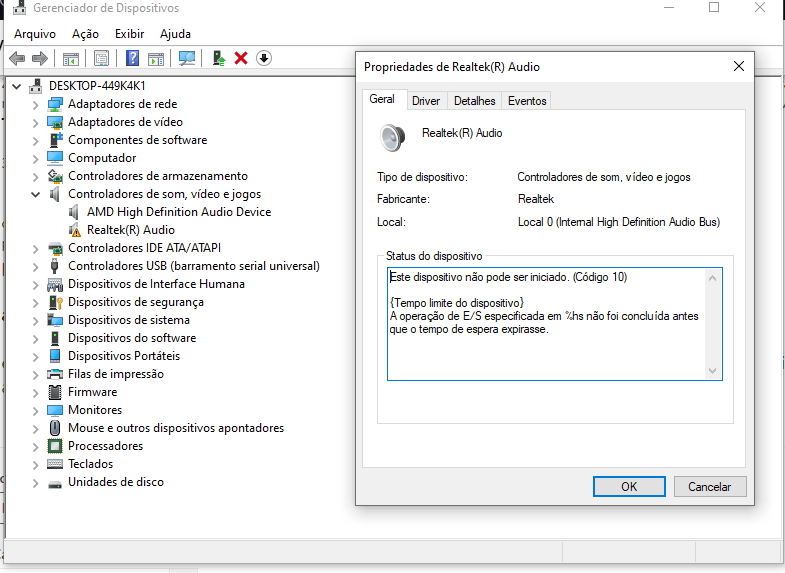Open the Properties toolbar icon

click(101, 59)
